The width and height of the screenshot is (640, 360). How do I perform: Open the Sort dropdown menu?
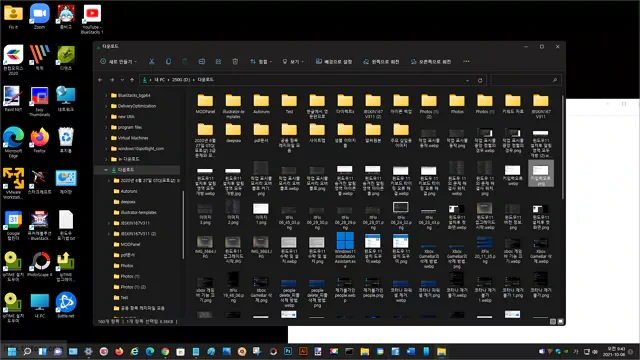point(261,62)
